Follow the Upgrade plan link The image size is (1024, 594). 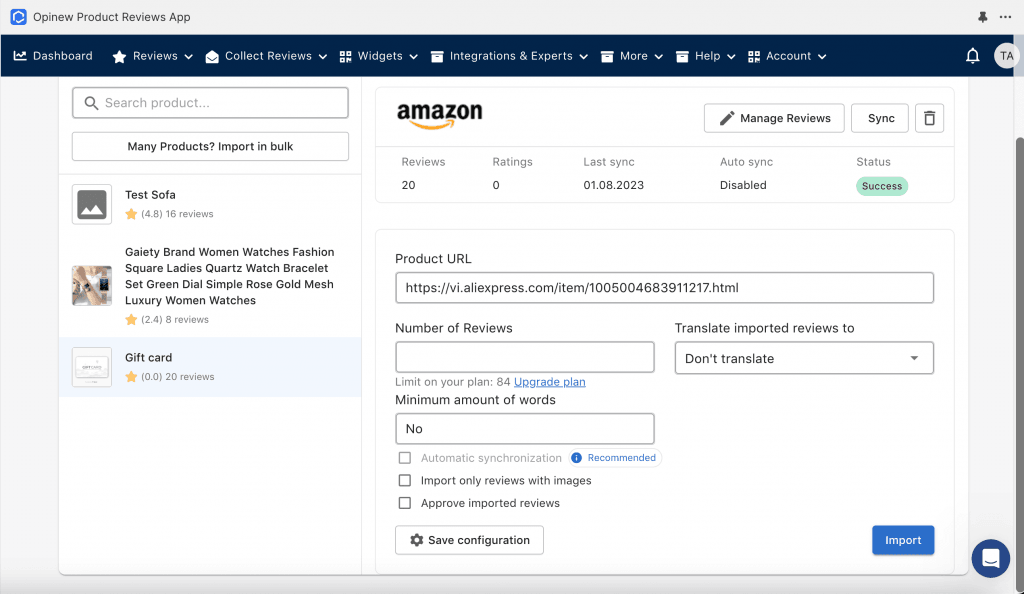click(x=550, y=382)
